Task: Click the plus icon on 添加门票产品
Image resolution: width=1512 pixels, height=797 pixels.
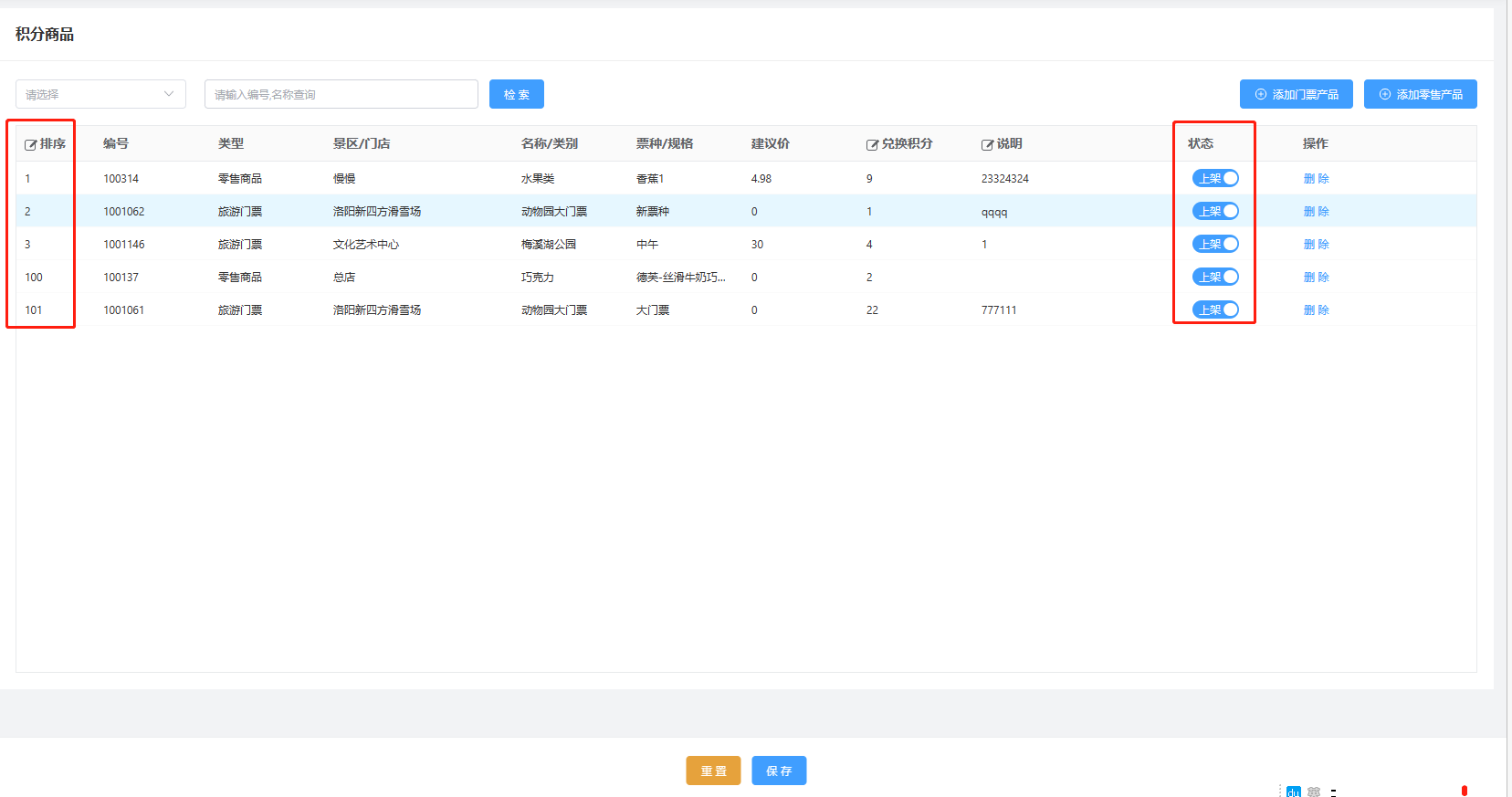Action: [1261, 94]
